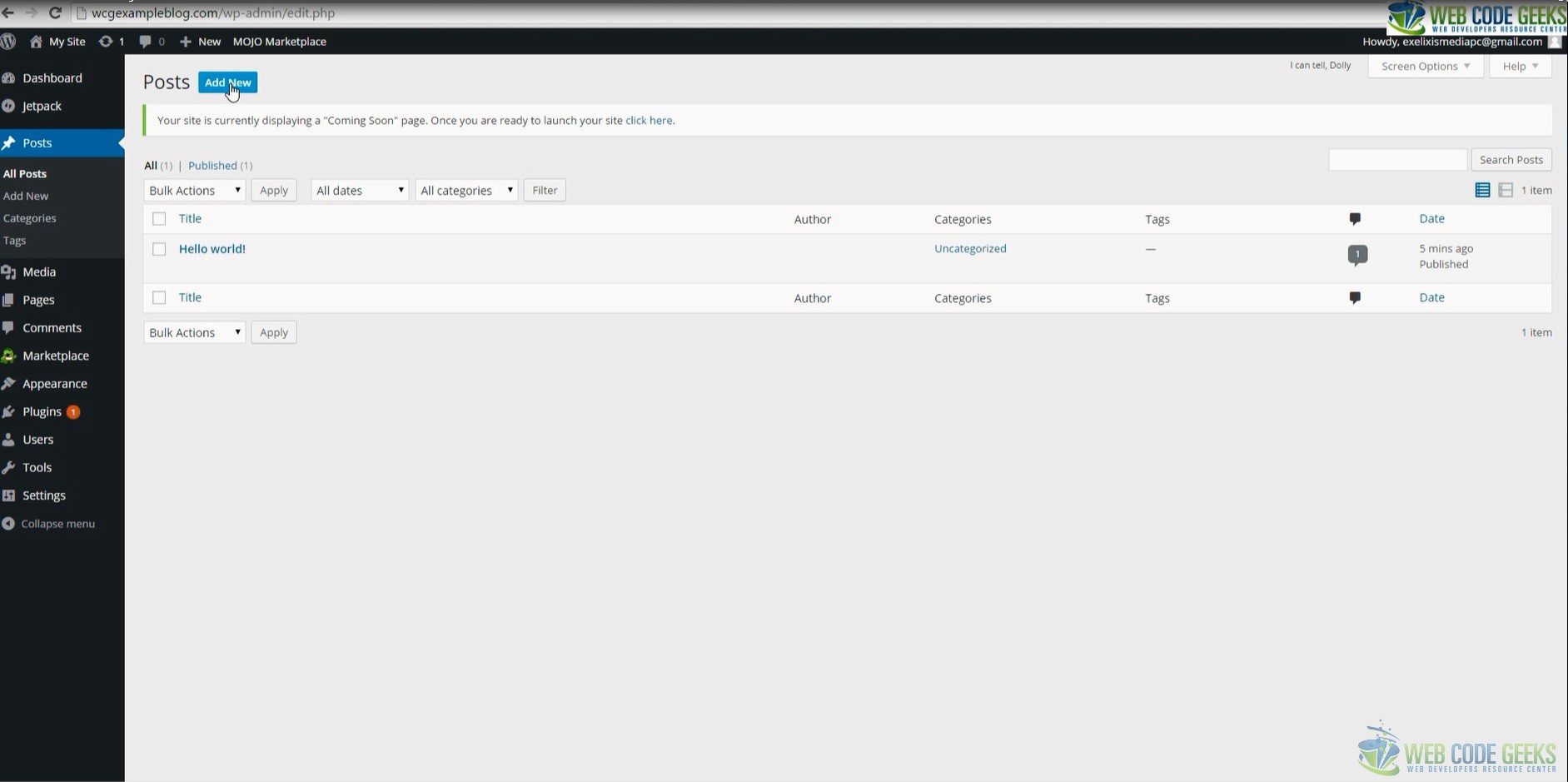Reload the page with the refresh icon
Image resolution: width=1568 pixels, height=782 pixels.
55,12
